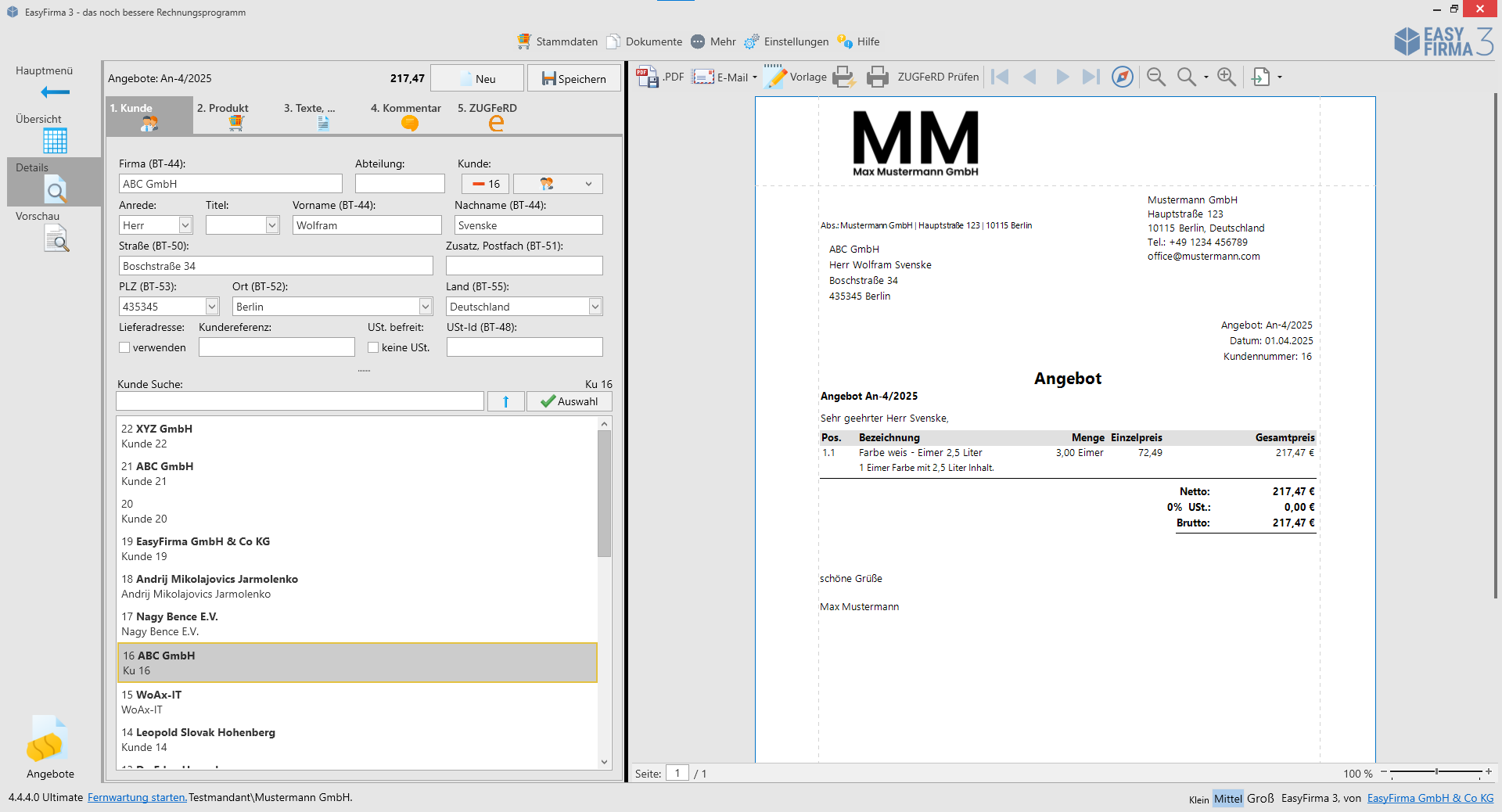Open EasyFirma GmbH & Co KG link
This screenshot has width=1502, height=812.
tap(1430, 798)
